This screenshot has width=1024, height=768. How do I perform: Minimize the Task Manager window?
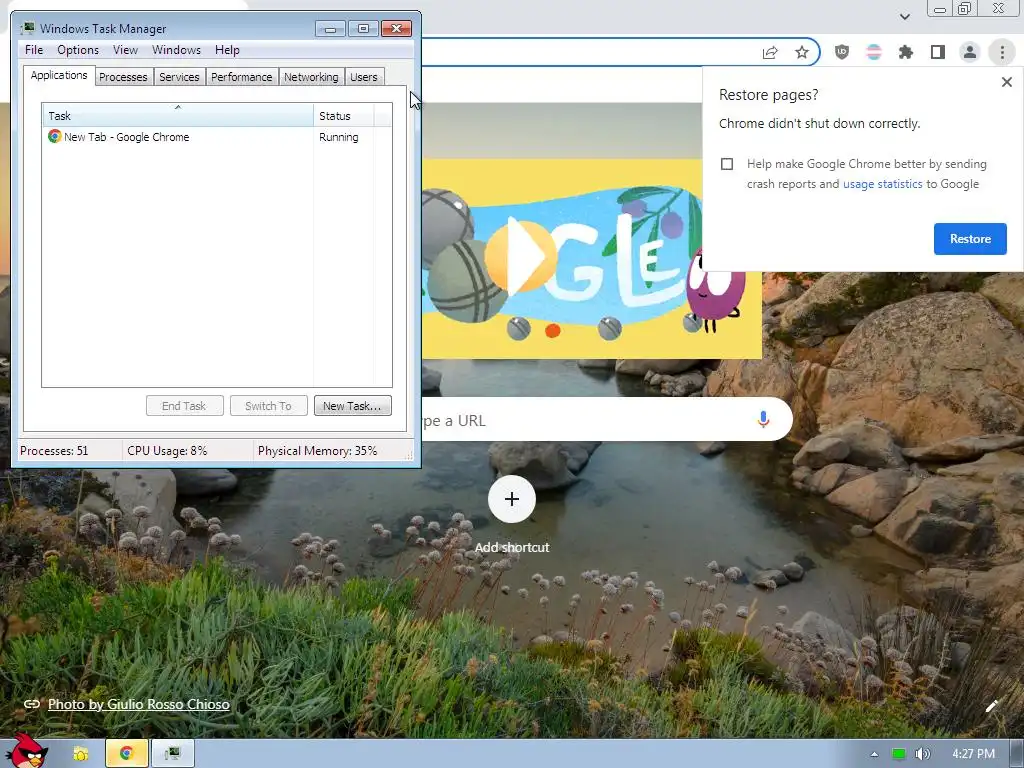[330, 28]
